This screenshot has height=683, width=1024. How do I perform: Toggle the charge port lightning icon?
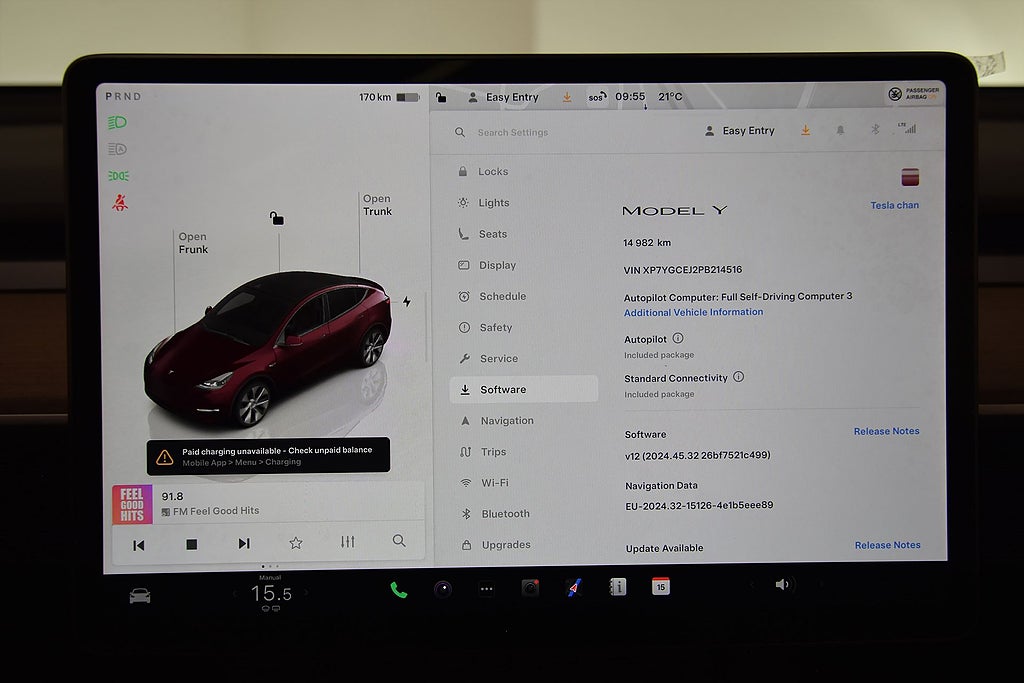406,301
